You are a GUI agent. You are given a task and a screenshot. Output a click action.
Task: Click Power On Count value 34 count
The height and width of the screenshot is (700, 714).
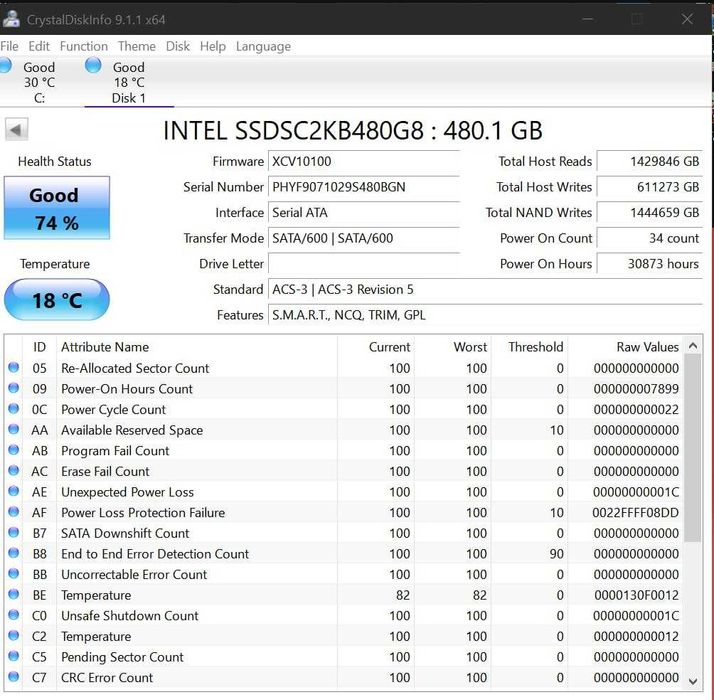[650, 238]
